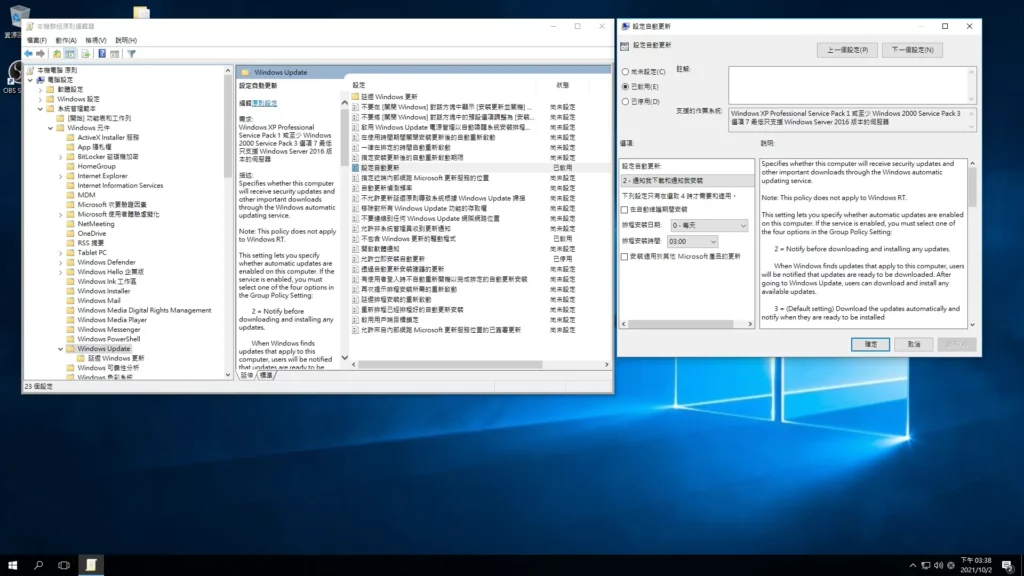Open the scheduled install time 03:00 dropdown
1024x576 pixels.
(x=692, y=242)
